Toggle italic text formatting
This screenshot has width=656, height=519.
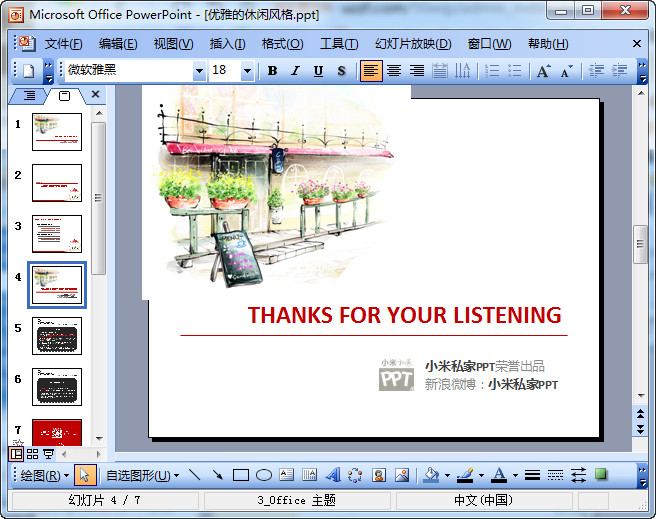click(x=295, y=71)
